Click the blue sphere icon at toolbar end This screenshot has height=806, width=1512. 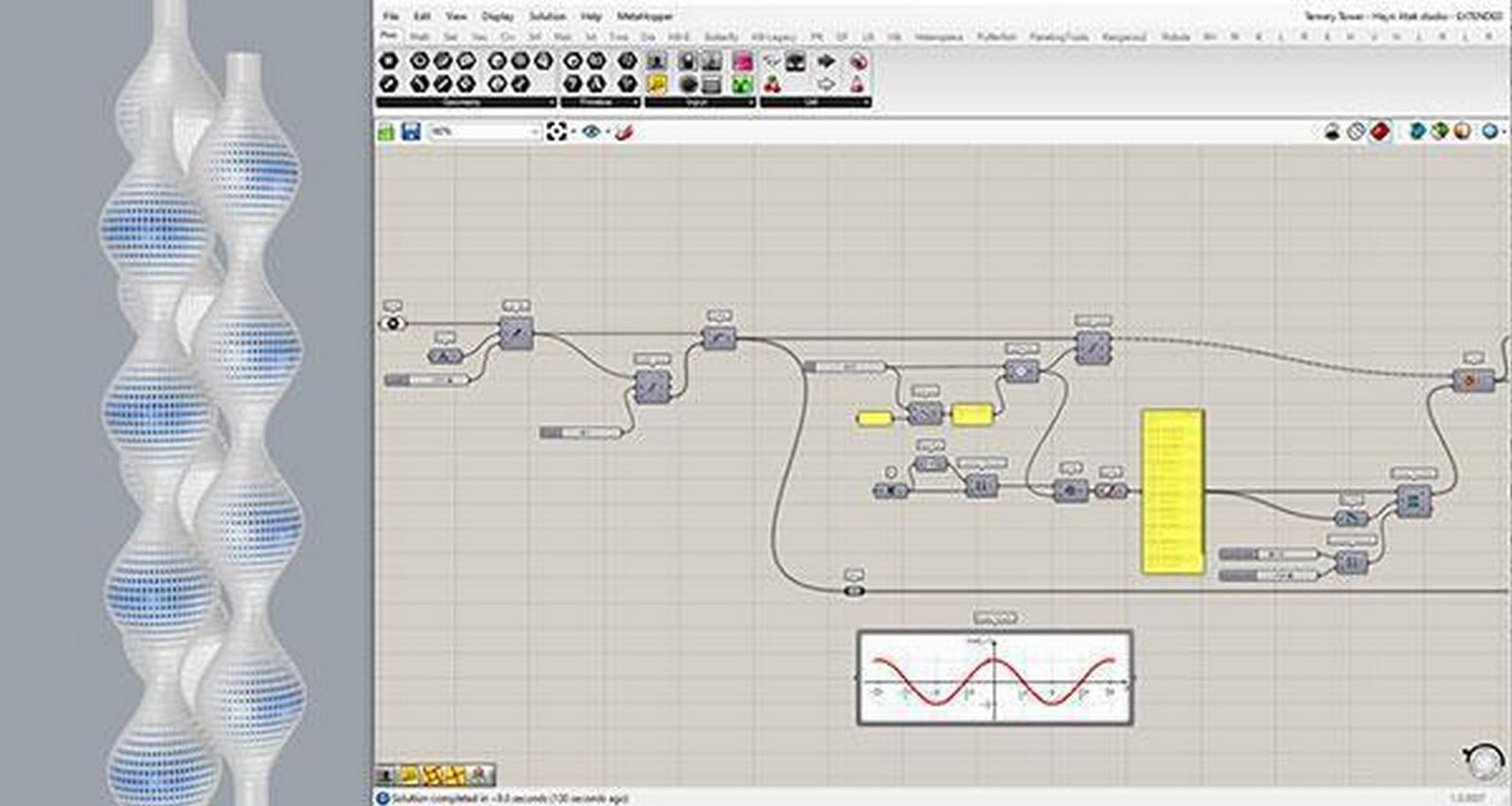[x=1490, y=130]
